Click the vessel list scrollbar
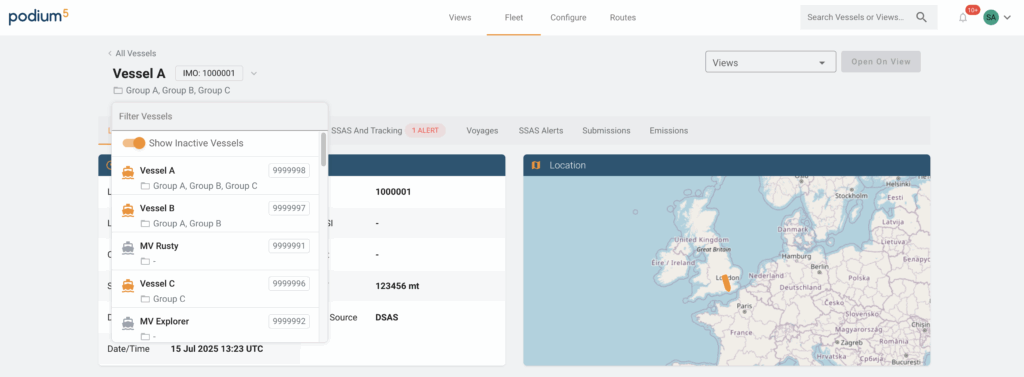Image resolution: width=1024 pixels, height=377 pixels. pyautogui.click(x=323, y=150)
